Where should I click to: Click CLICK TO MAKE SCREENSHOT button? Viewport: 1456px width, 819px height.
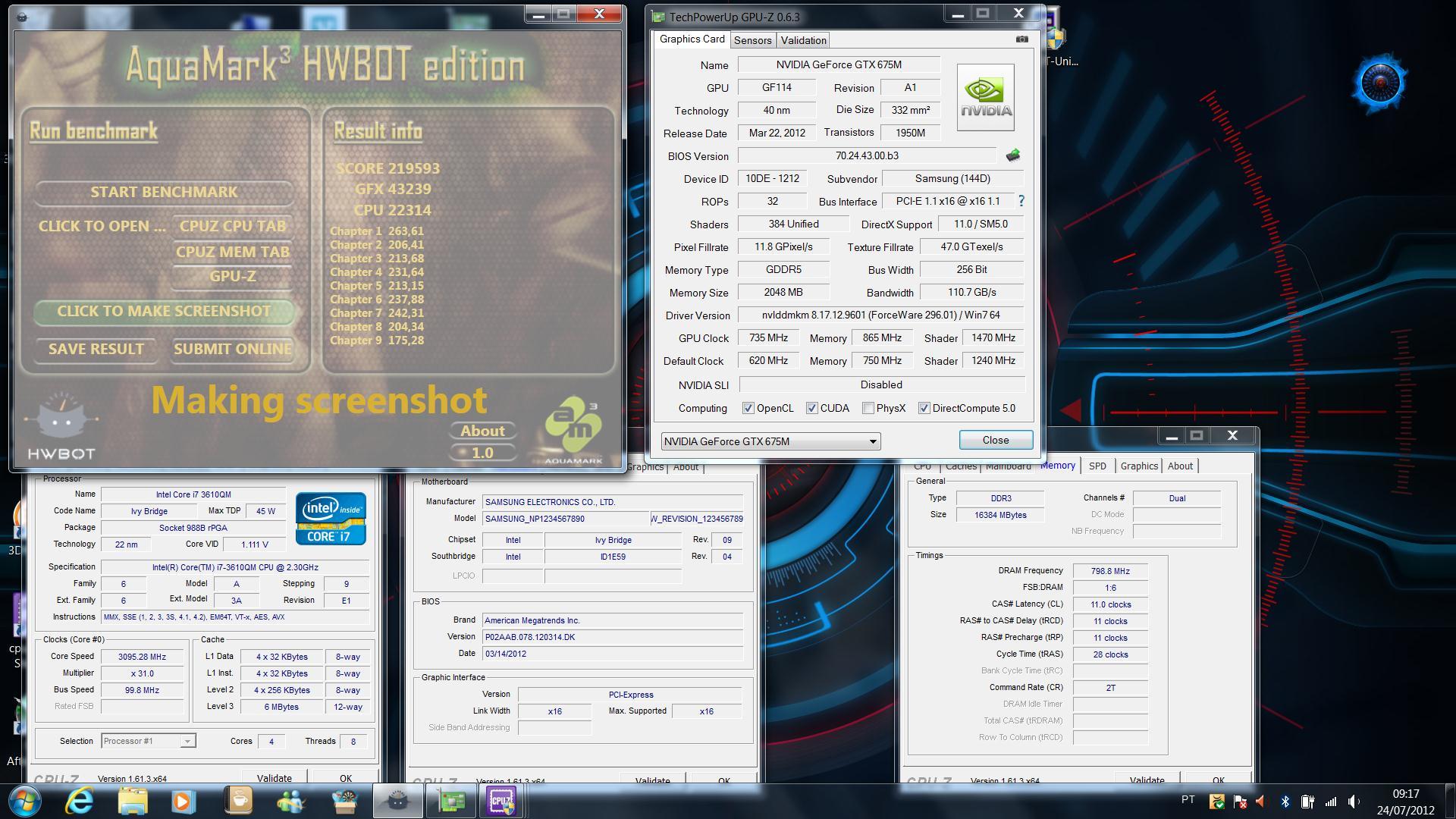point(164,311)
